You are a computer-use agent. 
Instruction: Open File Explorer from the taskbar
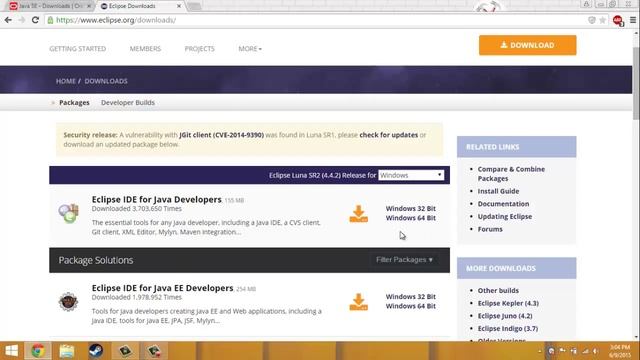click(67, 351)
